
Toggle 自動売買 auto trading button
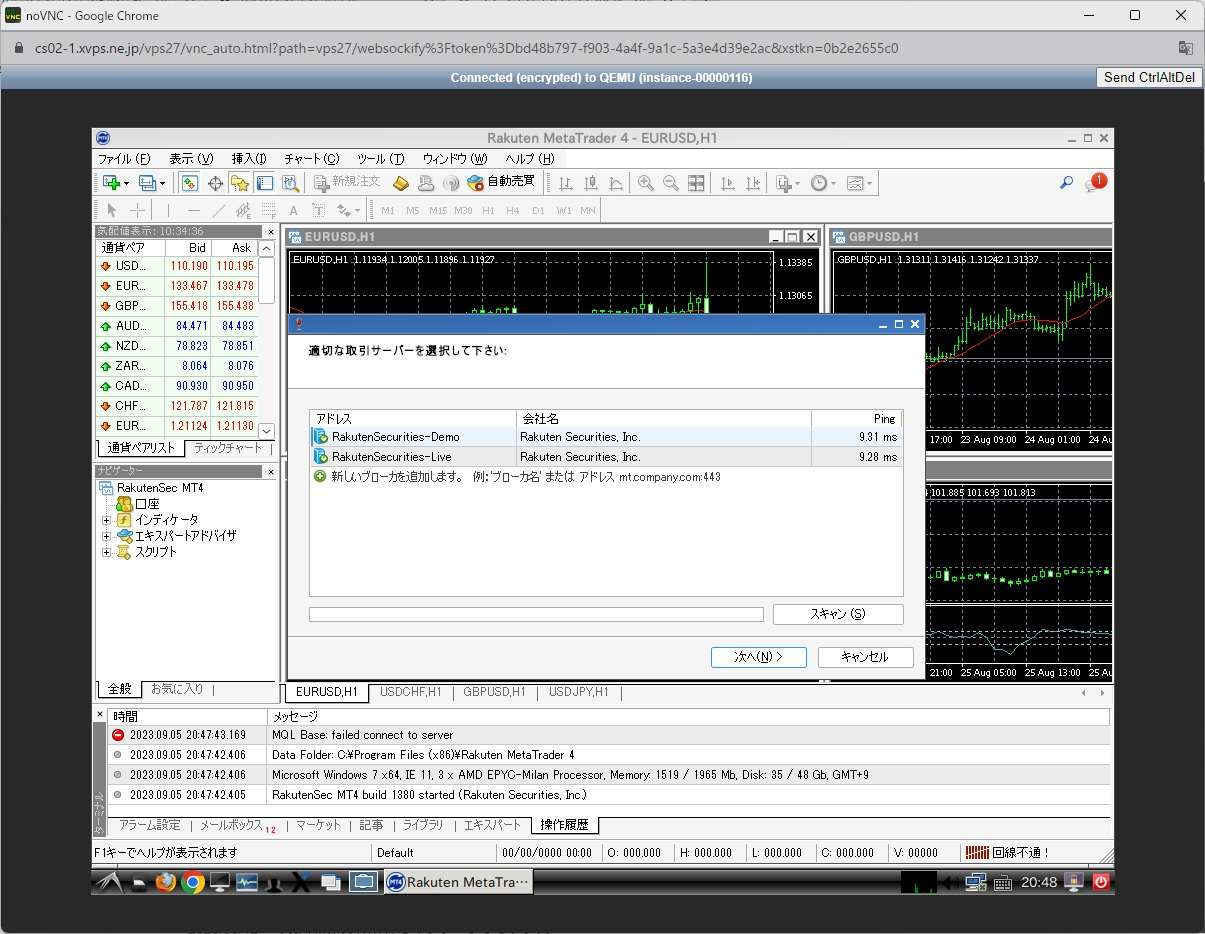click(501, 183)
